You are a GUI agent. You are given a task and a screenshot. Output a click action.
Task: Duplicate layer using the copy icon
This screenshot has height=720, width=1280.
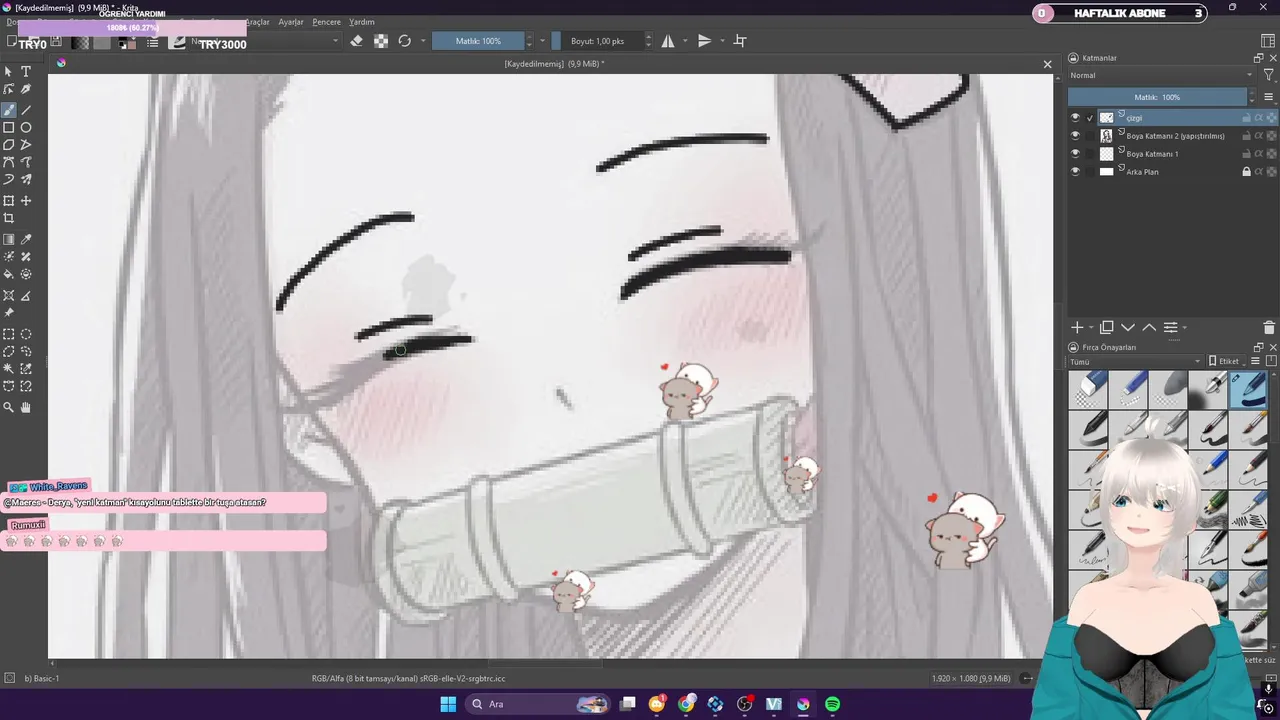pos(1107,328)
